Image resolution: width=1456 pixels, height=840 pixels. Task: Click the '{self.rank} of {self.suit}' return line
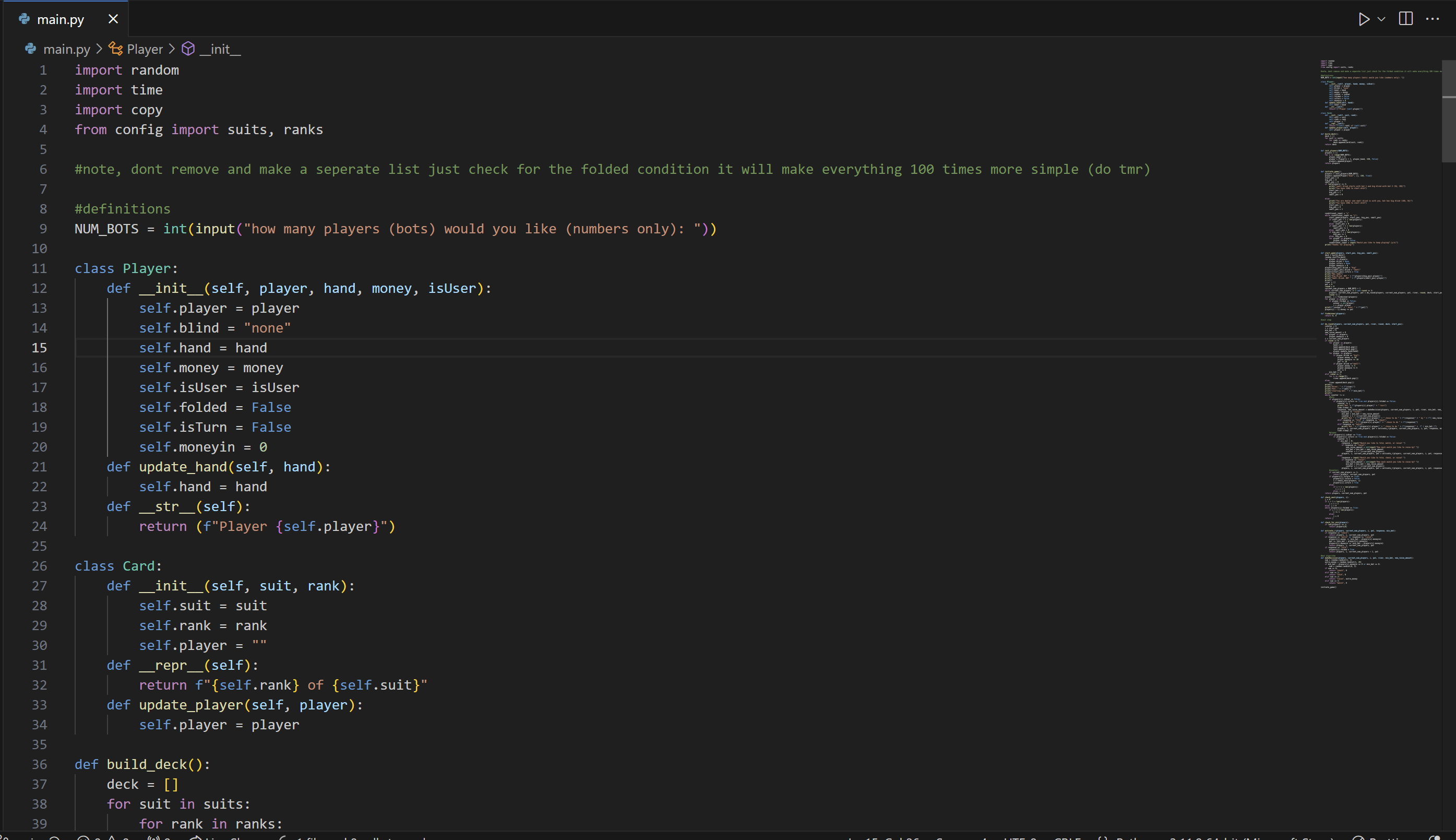tap(283, 685)
